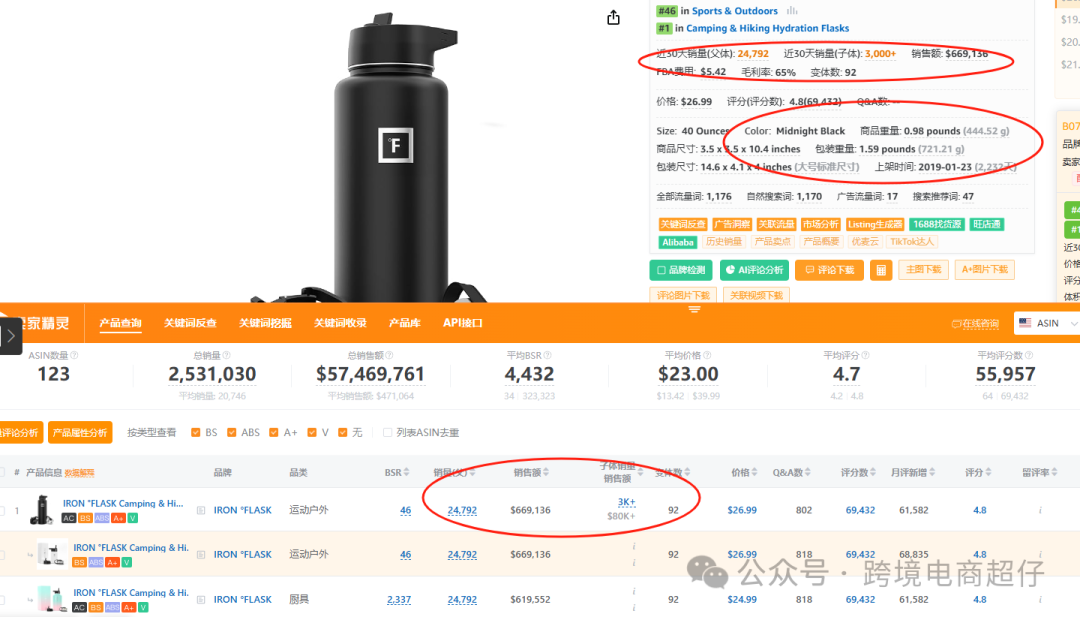1080x617 pixels.
Task: Open the help icon next to ASIN数量
Action: pyautogui.click(x=74, y=355)
